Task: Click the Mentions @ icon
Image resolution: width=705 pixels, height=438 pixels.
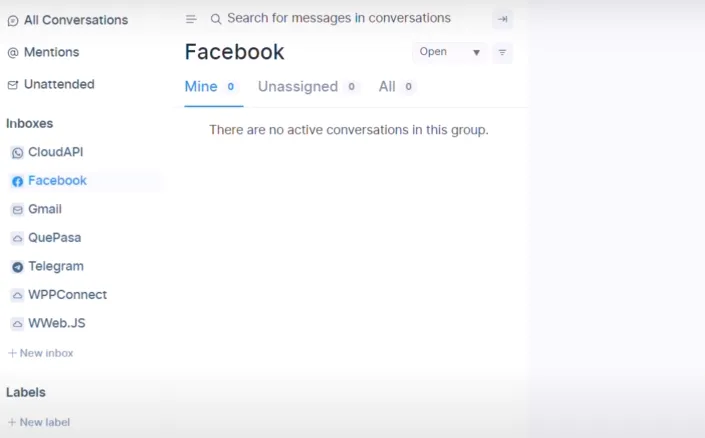Action: pyautogui.click(x=13, y=53)
